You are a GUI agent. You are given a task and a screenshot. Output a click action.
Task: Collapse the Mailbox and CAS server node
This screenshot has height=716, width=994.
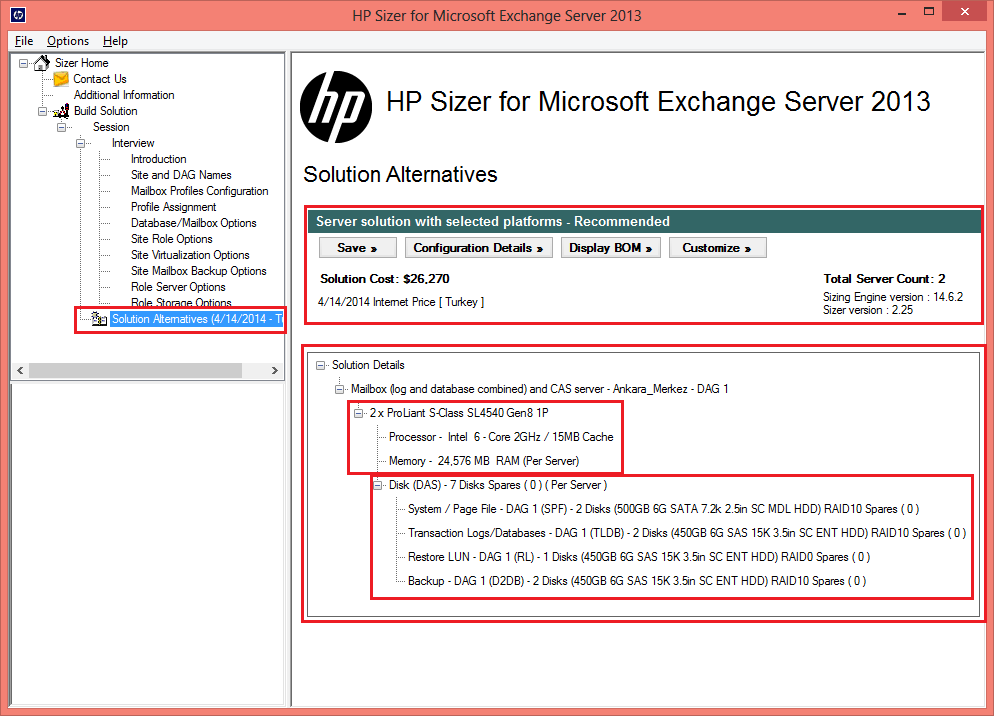click(x=340, y=389)
